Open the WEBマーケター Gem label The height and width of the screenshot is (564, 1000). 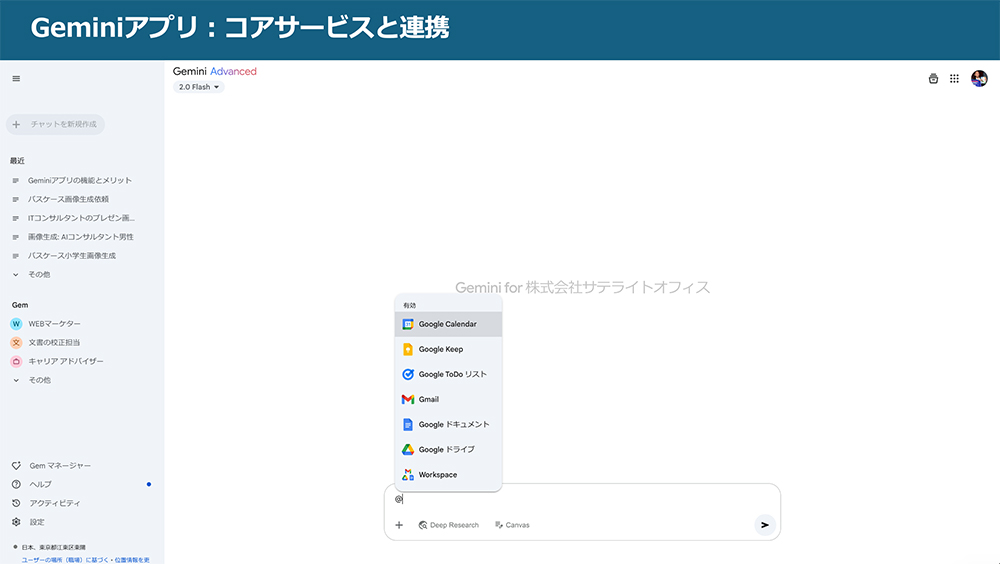(x=54, y=324)
